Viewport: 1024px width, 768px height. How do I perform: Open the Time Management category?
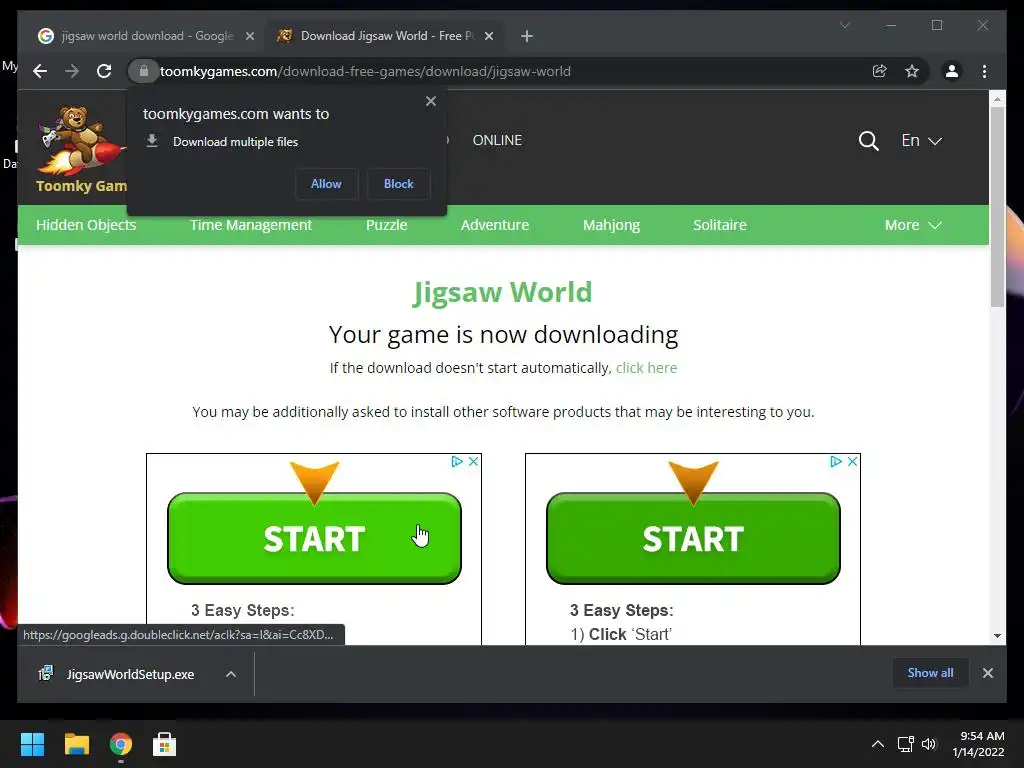[251, 225]
